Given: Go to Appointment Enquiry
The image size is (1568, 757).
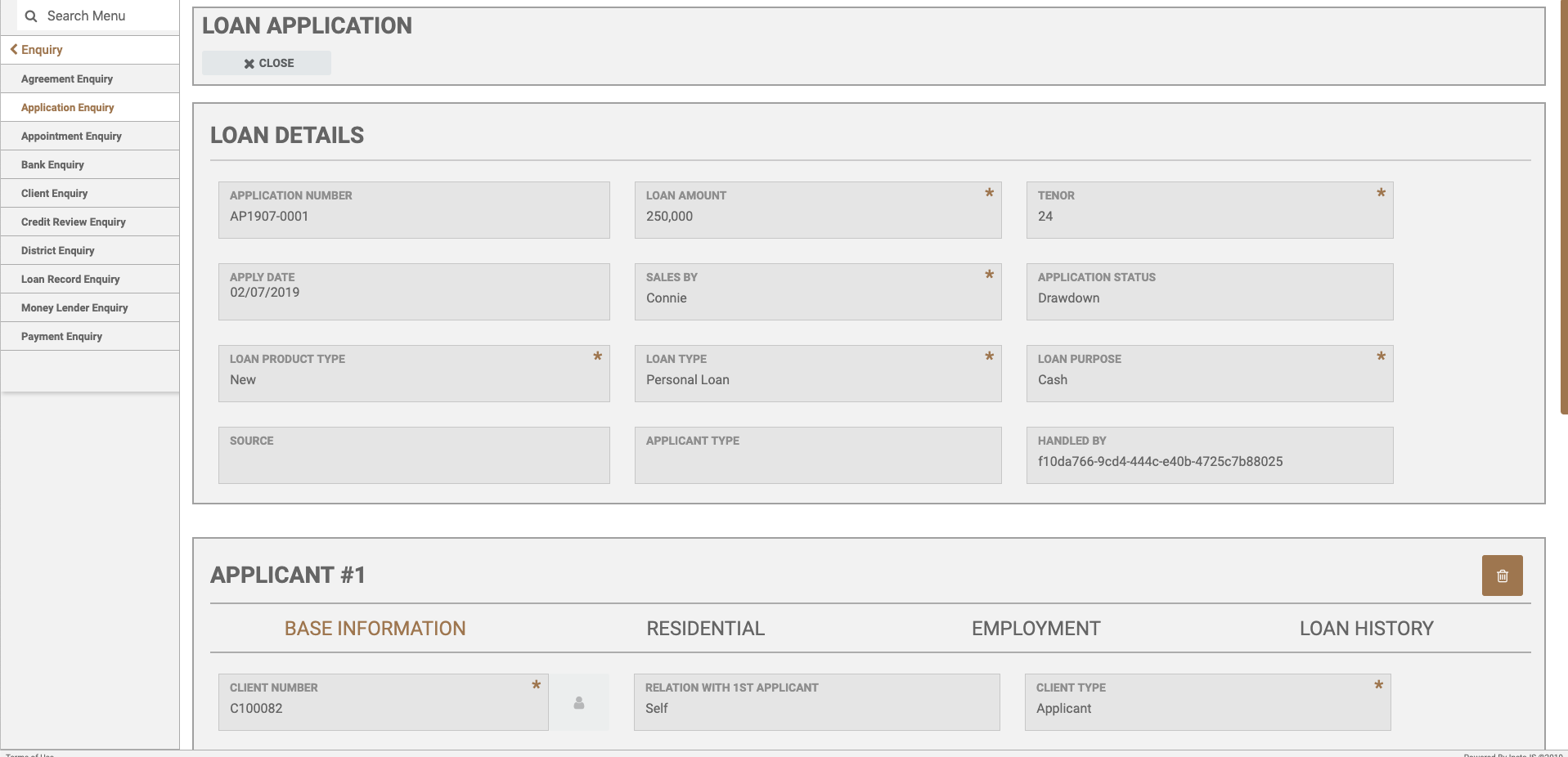Looking at the screenshot, I should 71,137.
